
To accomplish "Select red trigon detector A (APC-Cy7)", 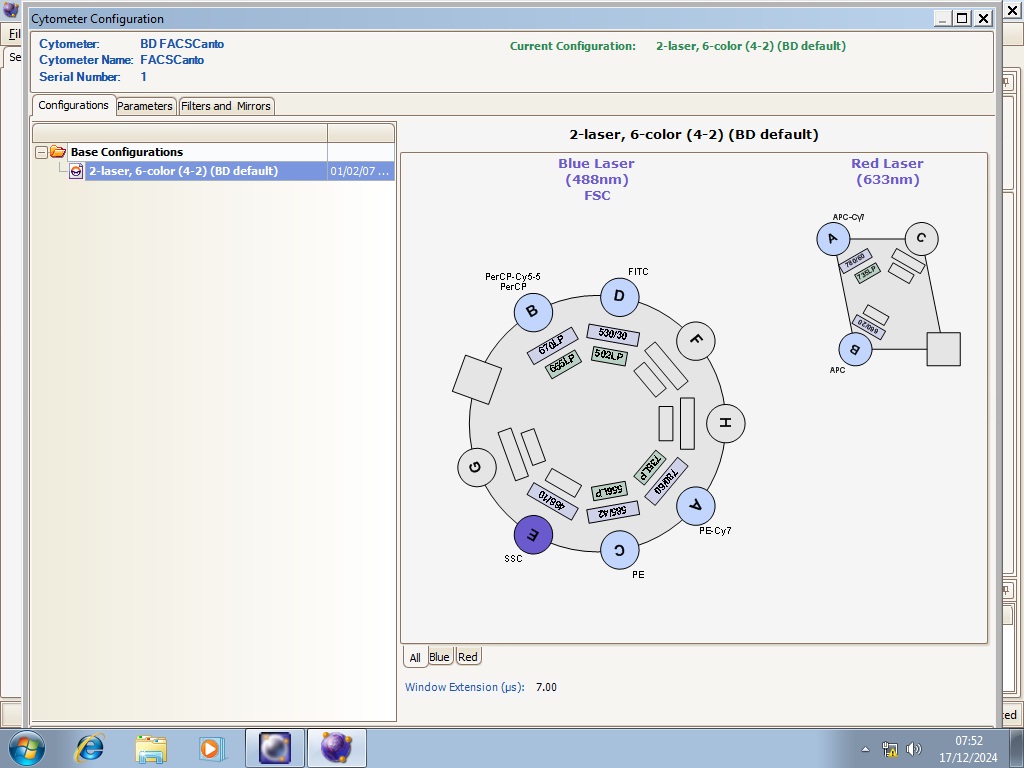I will pos(833,238).
